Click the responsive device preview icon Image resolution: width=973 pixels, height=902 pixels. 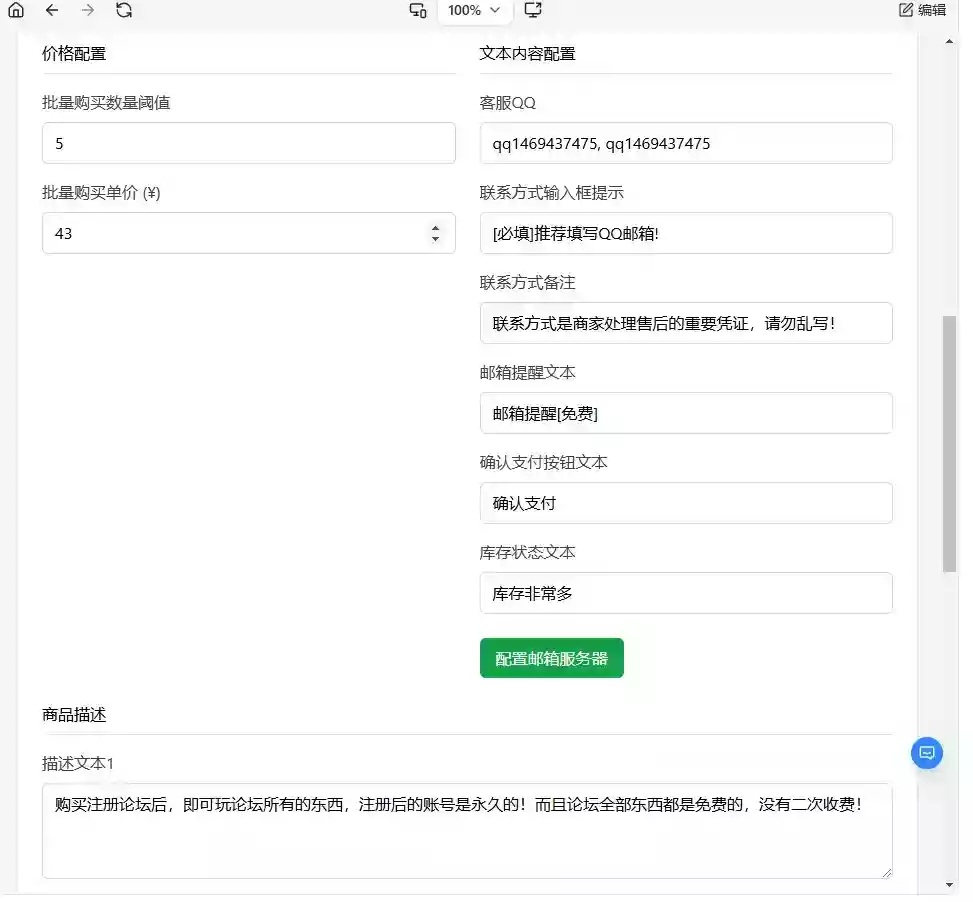[418, 11]
